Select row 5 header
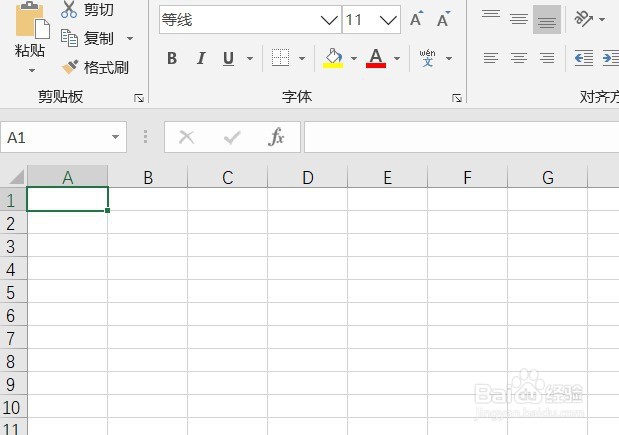This screenshot has height=435, width=619. (x=13, y=291)
